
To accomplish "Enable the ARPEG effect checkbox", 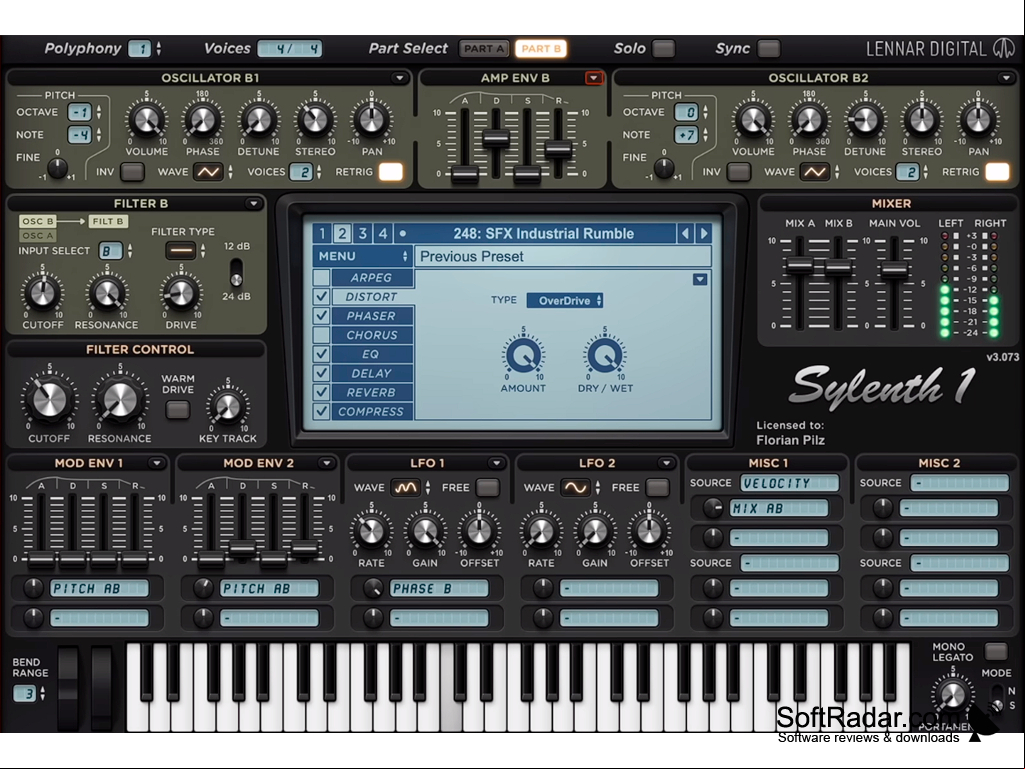I will click(321, 277).
